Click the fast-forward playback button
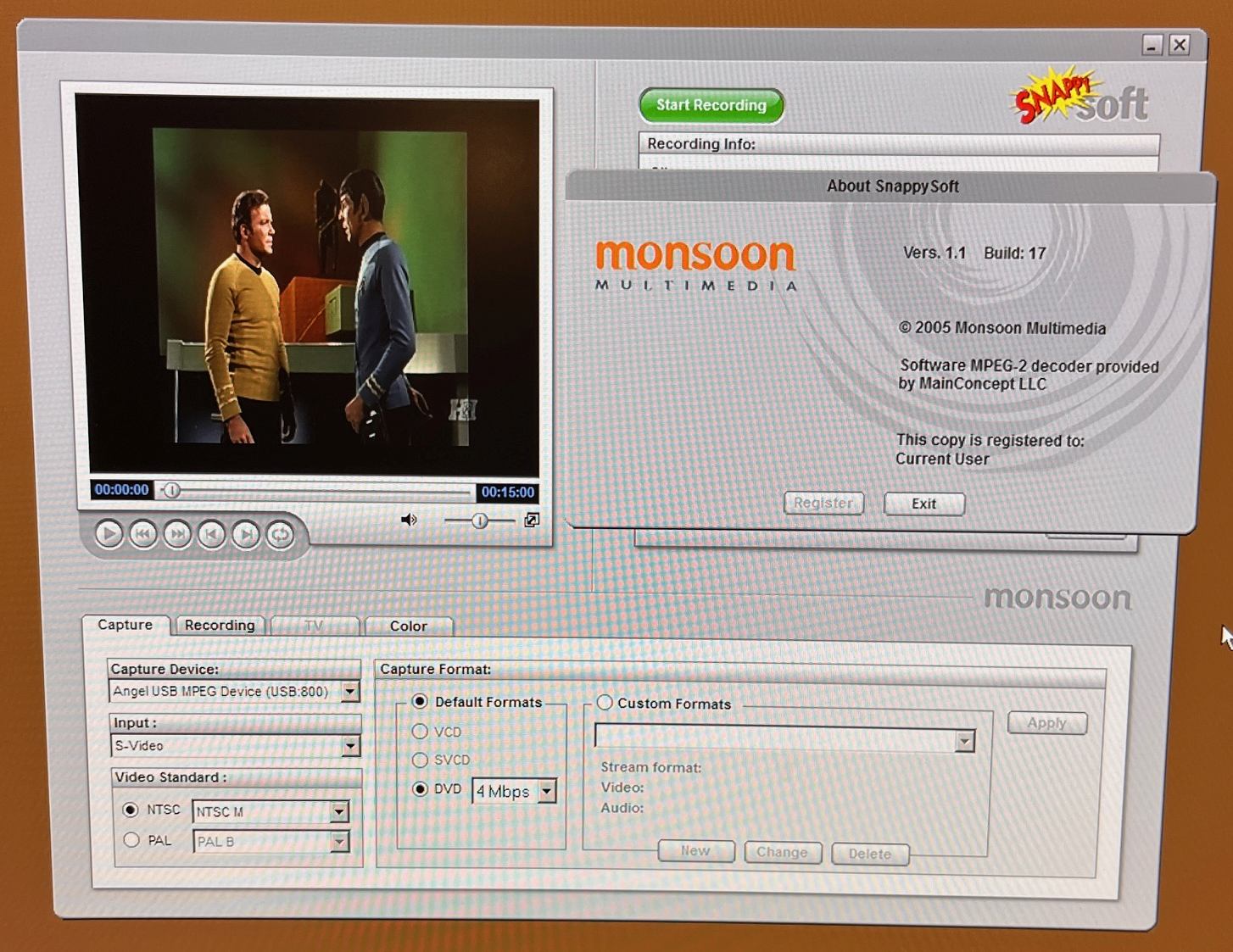 pyautogui.click(x=177, y=534)
